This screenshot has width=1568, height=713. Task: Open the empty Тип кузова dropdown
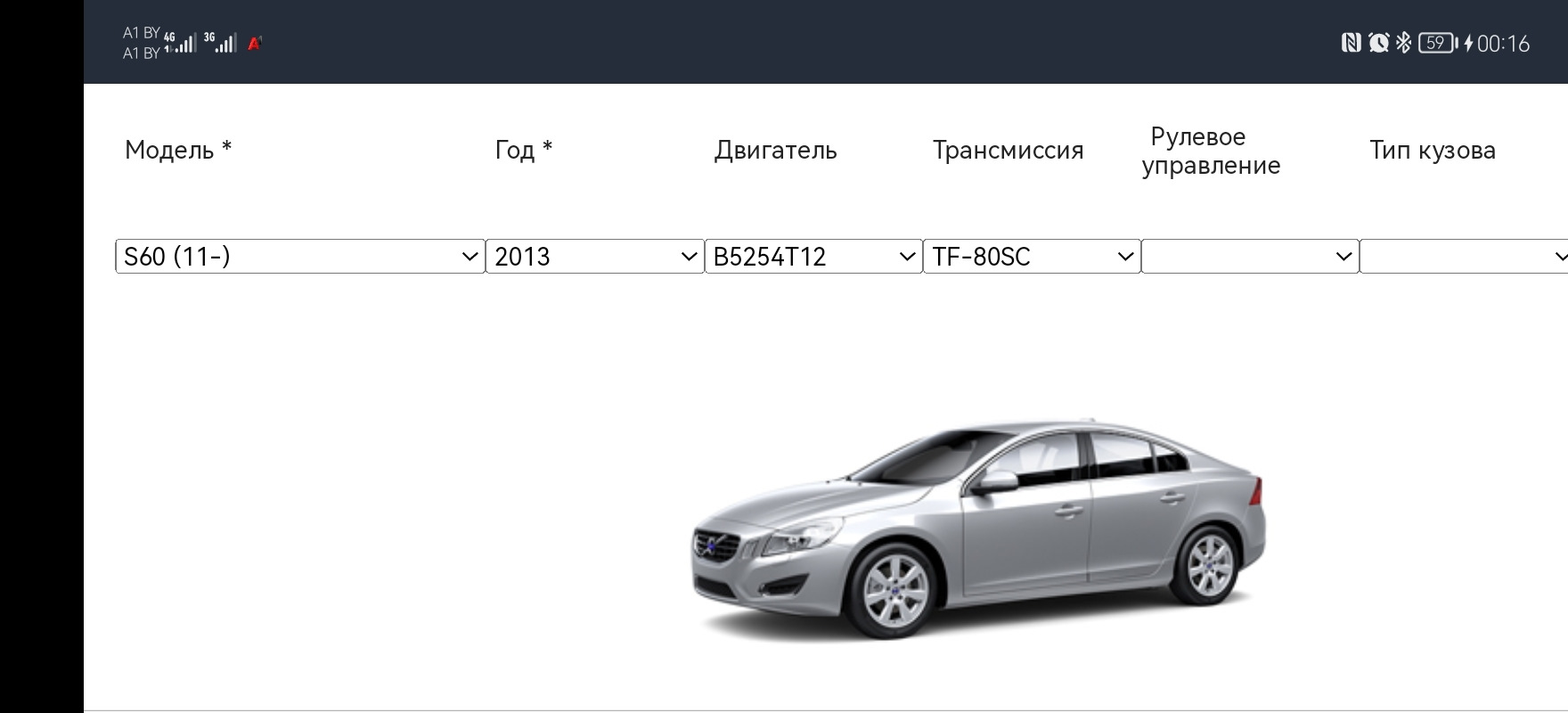point(1464,257)
